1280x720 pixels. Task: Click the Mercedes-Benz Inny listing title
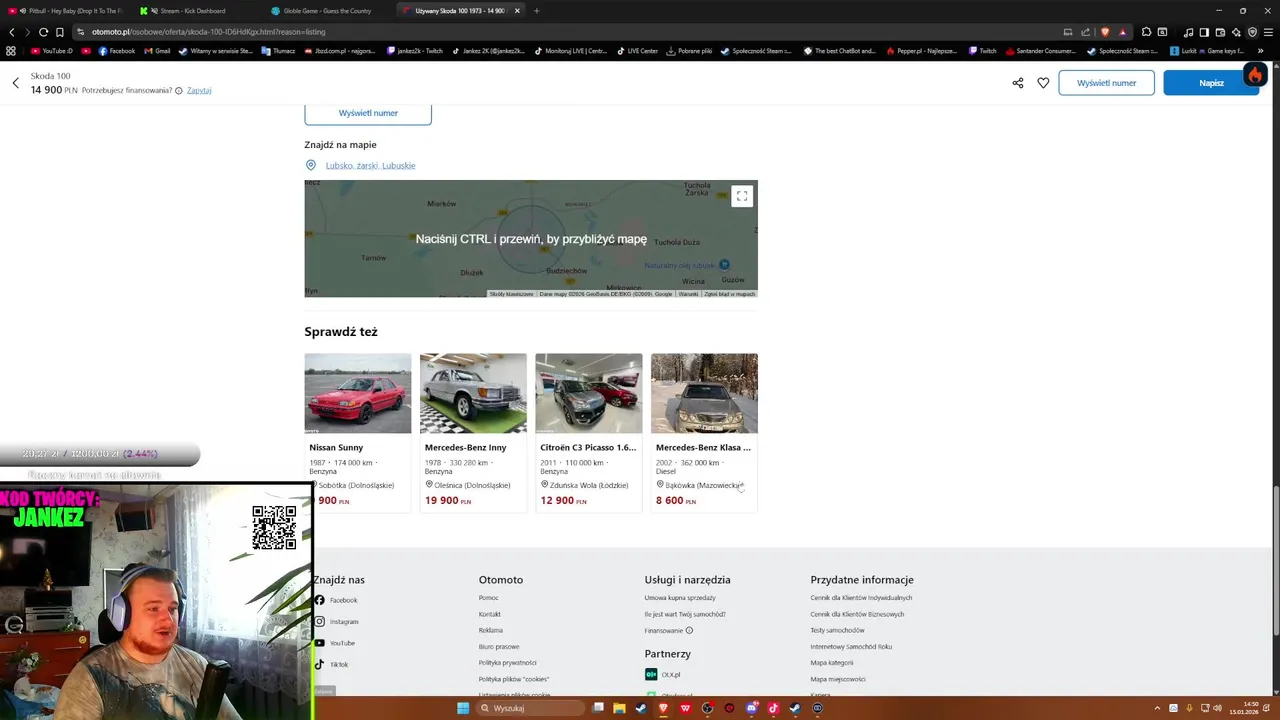click(x=465, y=447)
